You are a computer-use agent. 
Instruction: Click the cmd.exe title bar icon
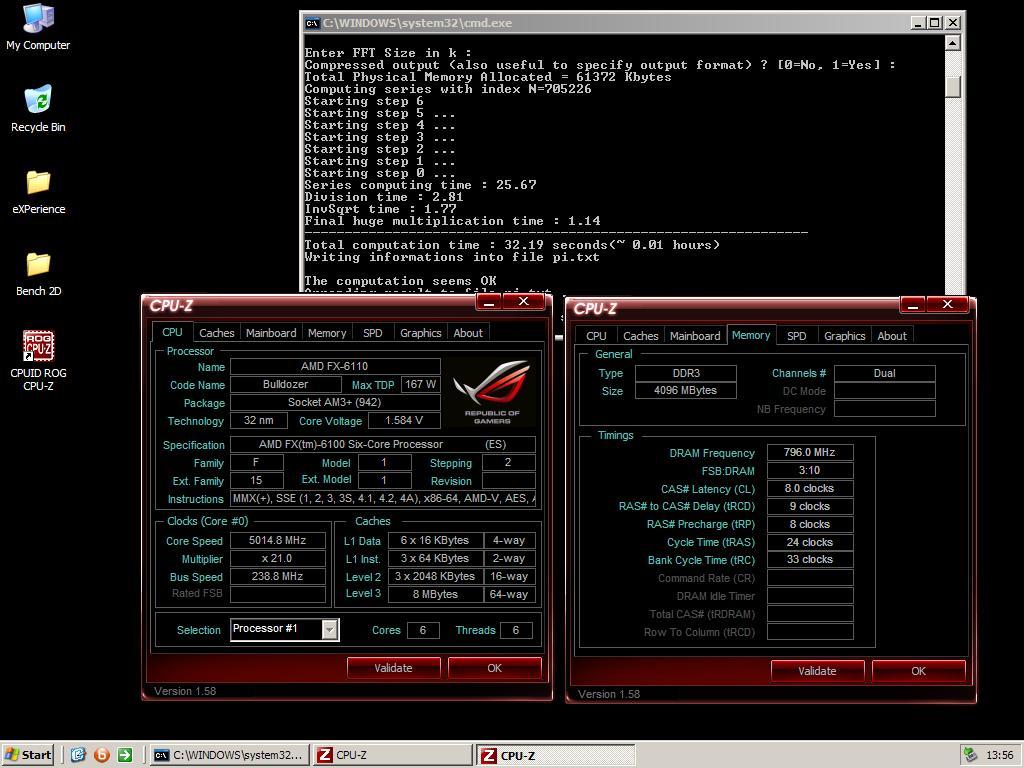pos(312,23)
